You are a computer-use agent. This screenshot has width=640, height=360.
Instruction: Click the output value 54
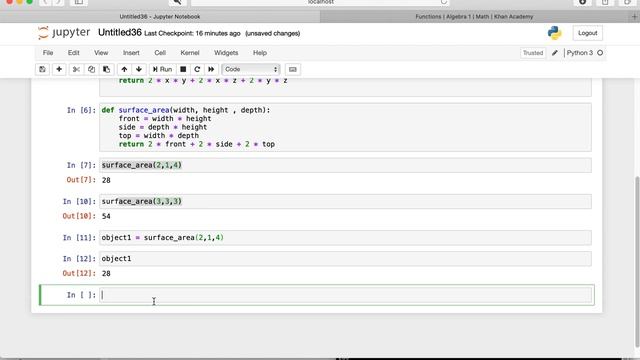(106, 216)
